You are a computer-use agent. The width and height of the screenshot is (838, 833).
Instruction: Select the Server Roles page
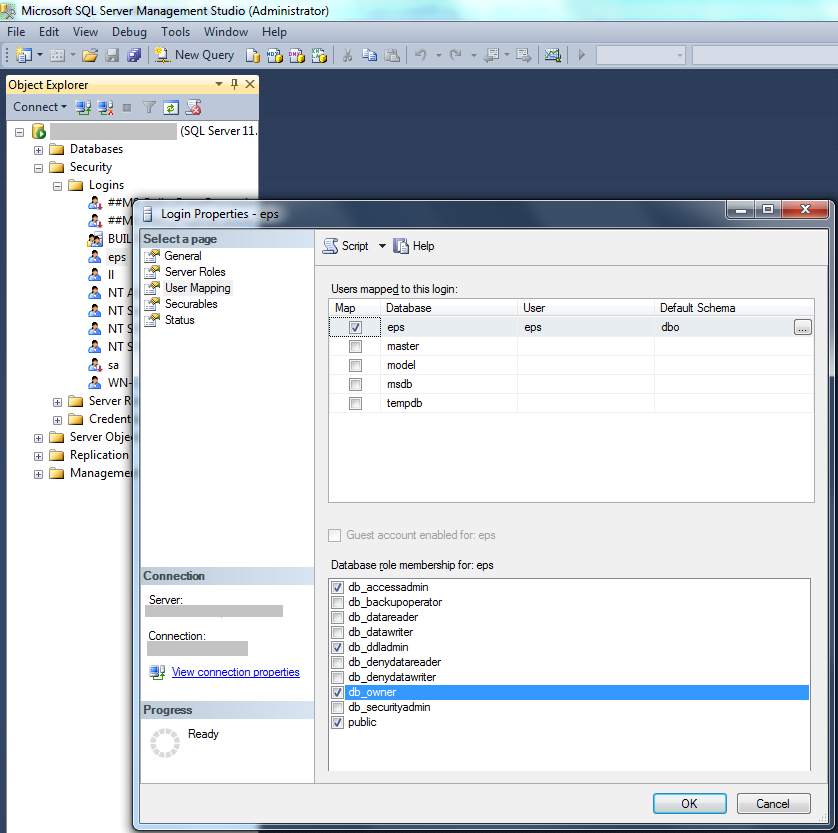[x=195, y=272]
